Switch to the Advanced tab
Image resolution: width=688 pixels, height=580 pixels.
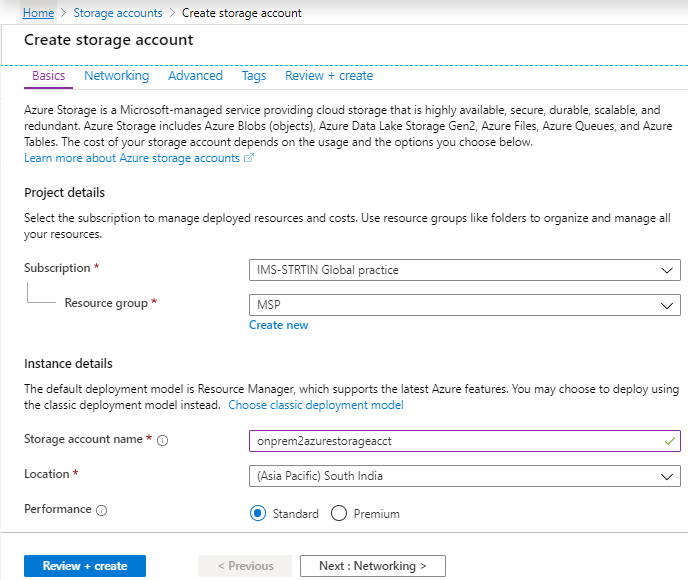click(x=195, y=76)
